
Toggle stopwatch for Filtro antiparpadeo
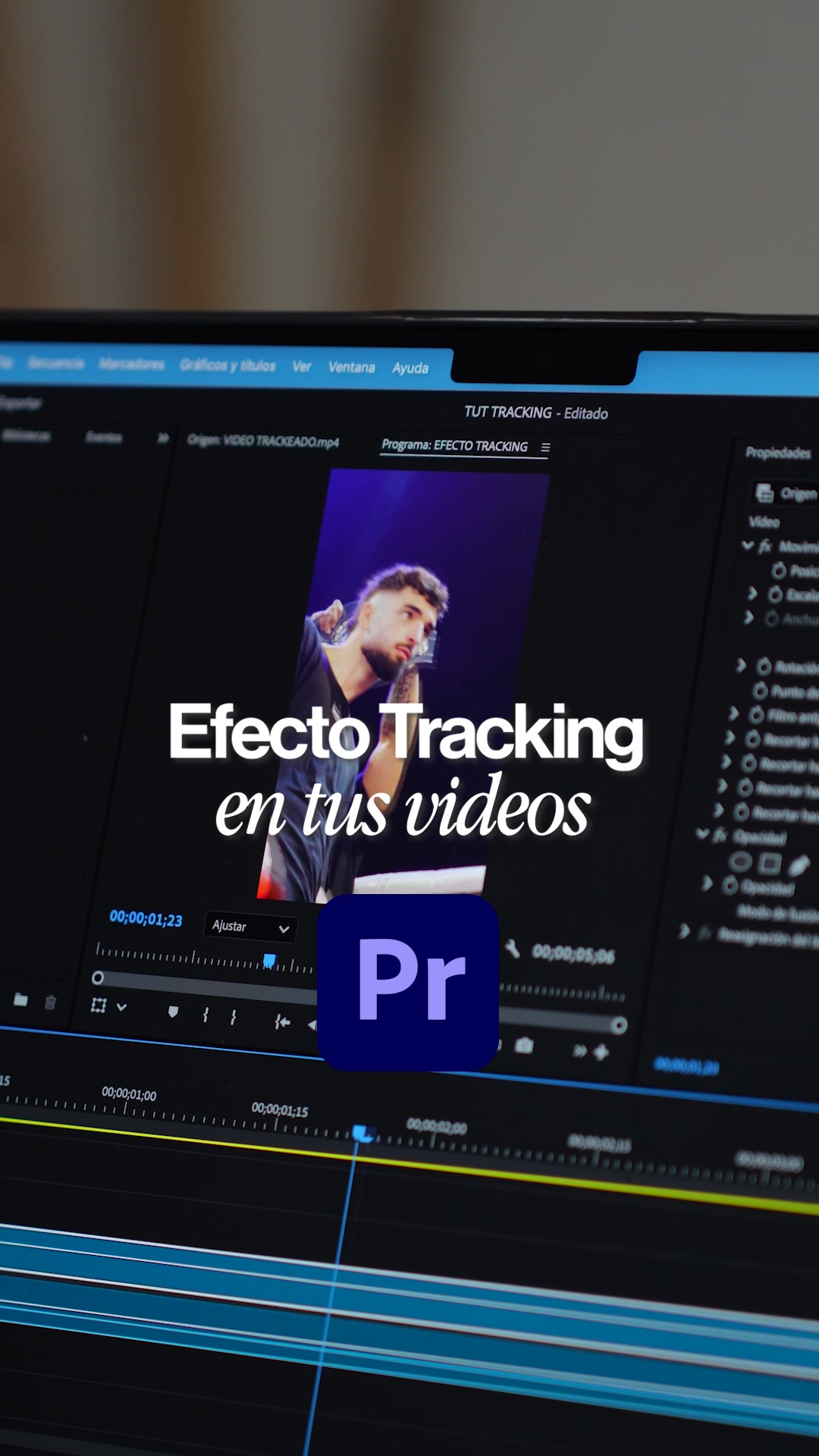pyautogui.click(x=756, y=715)
